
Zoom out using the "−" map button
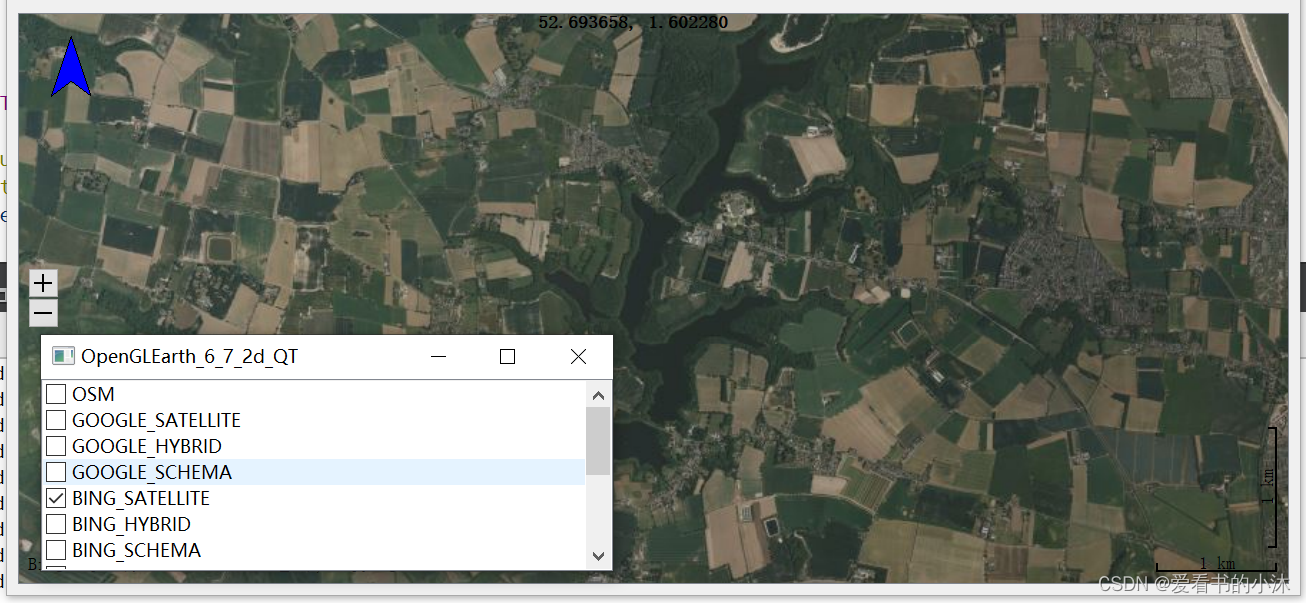click(43, 313)
